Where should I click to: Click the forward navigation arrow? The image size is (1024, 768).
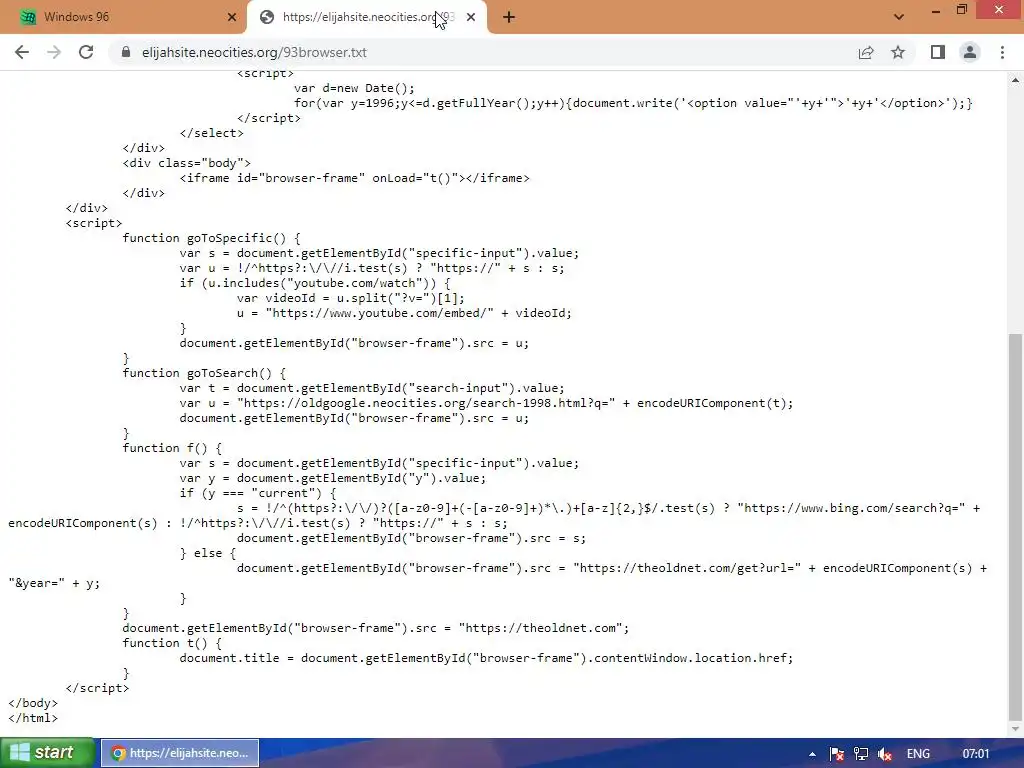[54, 52]
